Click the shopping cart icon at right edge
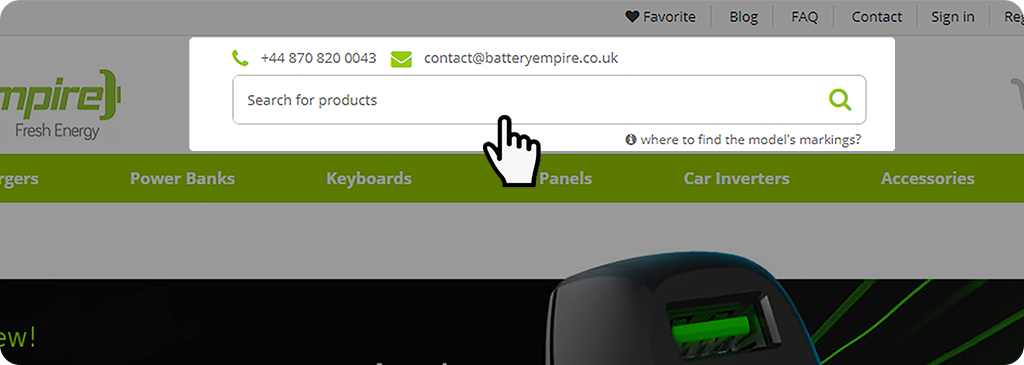 tap(1017, 95)
